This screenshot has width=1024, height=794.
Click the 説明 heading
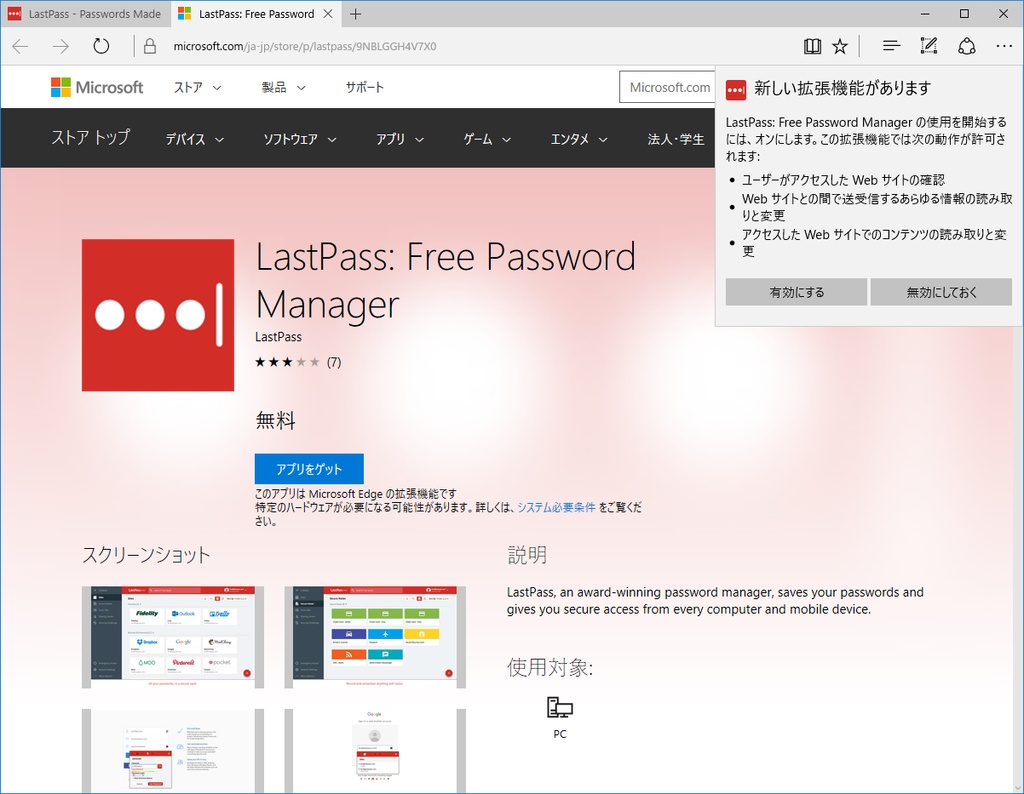pyautogui.click(x=527, y=555)
